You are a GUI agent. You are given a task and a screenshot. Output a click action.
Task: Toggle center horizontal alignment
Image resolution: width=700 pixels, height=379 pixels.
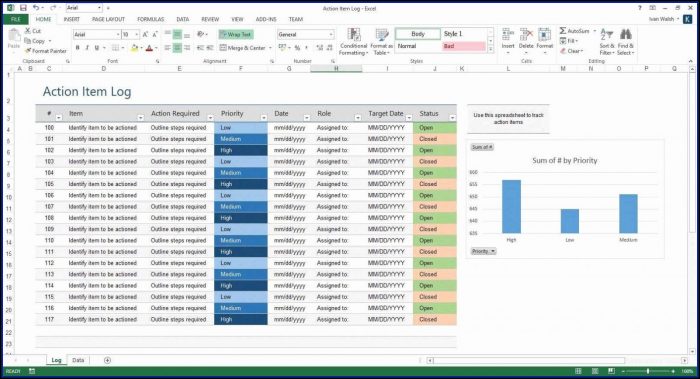coord(177,48)
